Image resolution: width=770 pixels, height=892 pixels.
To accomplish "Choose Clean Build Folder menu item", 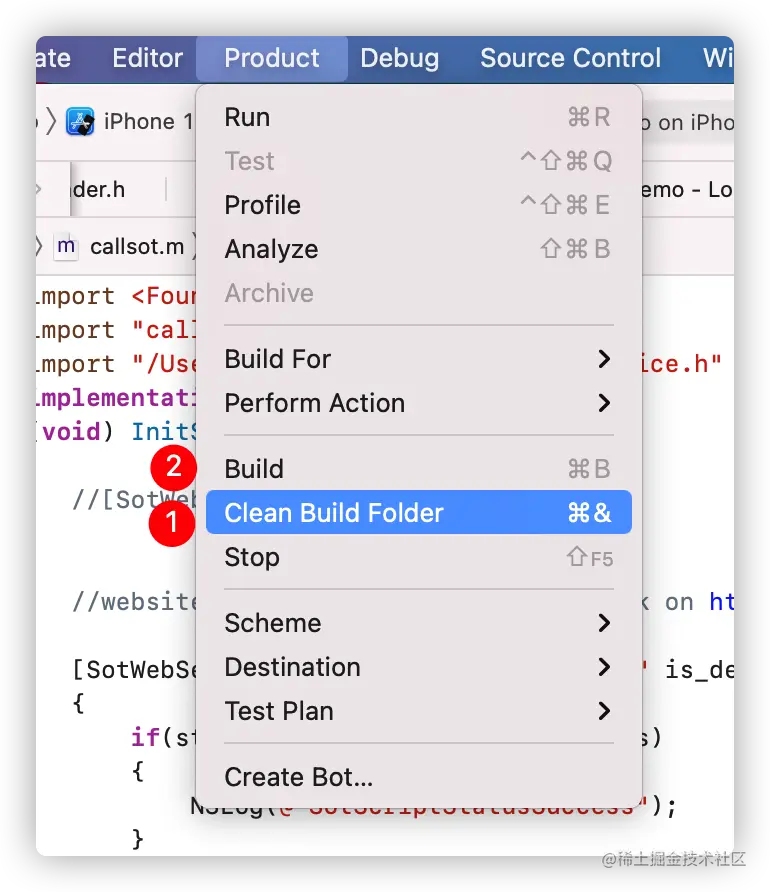I will pos(419,512).
